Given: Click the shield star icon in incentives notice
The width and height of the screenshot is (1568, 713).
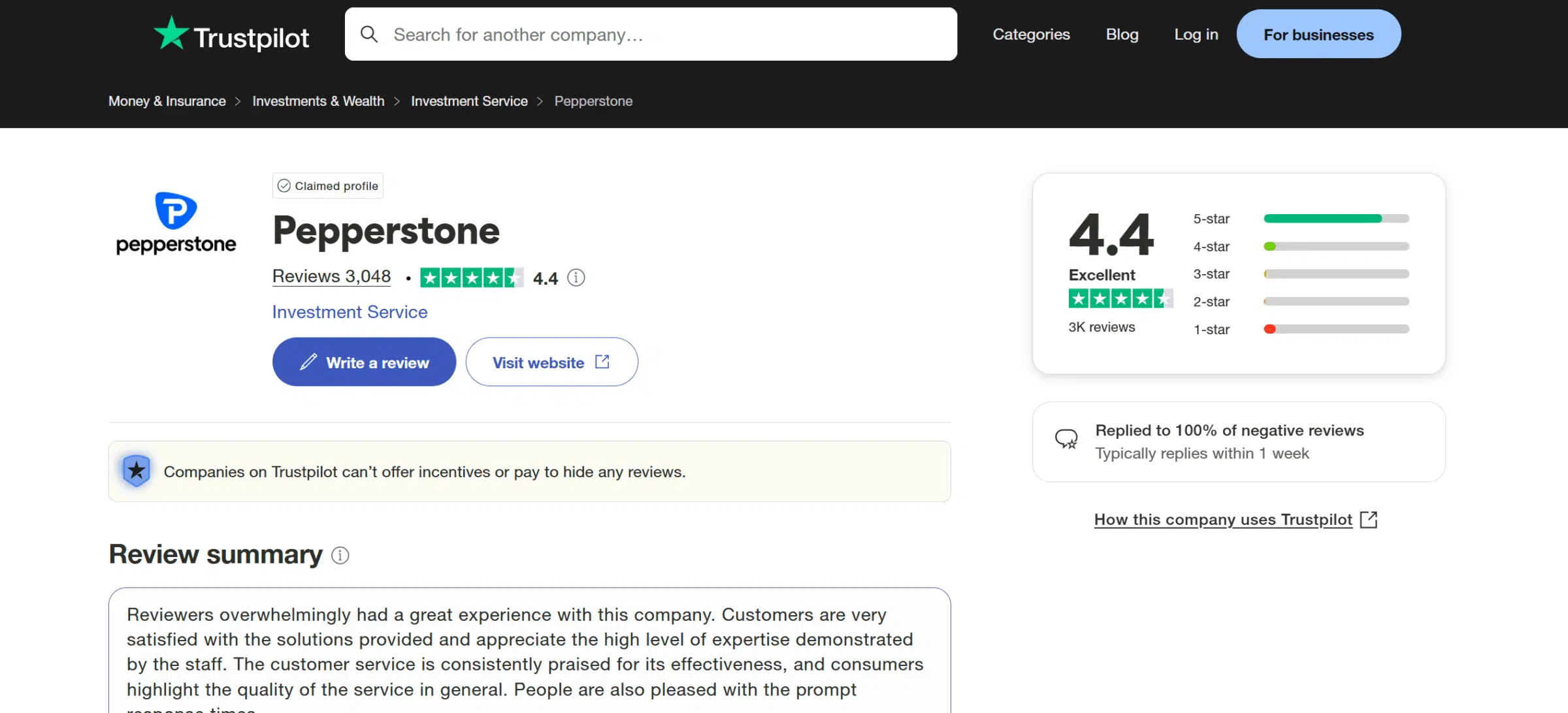Looking at the screenshot, I should (x=137, y=471).
